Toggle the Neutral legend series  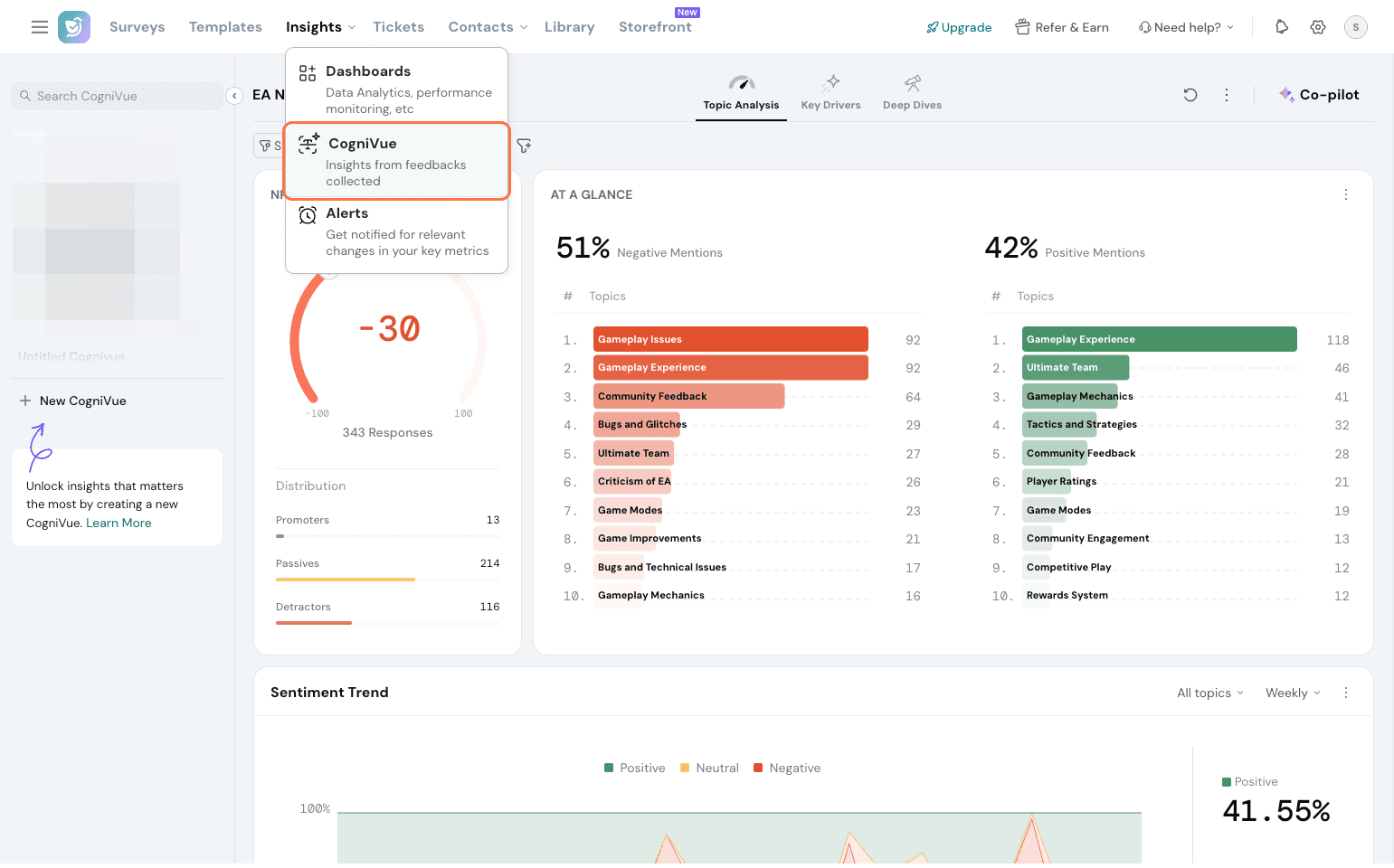pyautogui.click(x=709, y=768)
